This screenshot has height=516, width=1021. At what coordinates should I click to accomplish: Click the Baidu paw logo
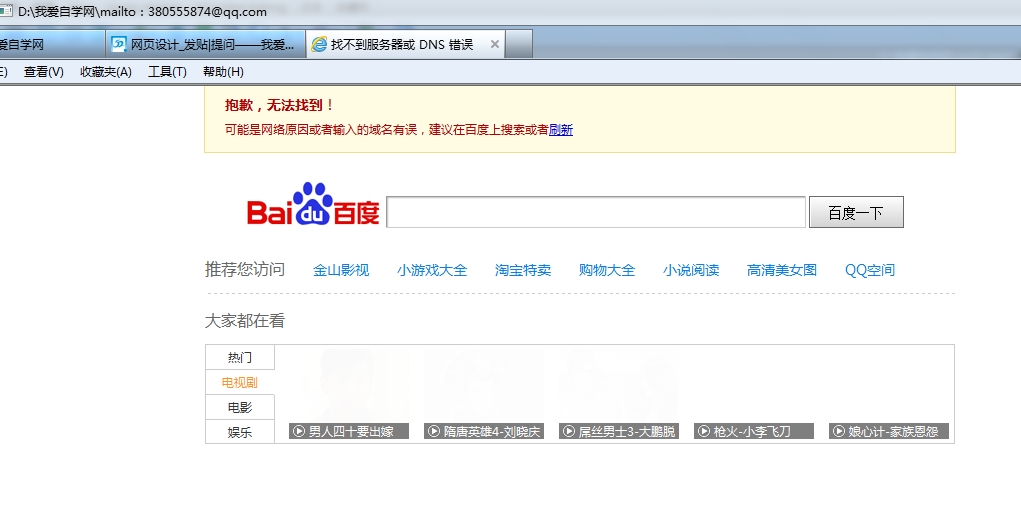pyautogui.click(x=313, y=204)
